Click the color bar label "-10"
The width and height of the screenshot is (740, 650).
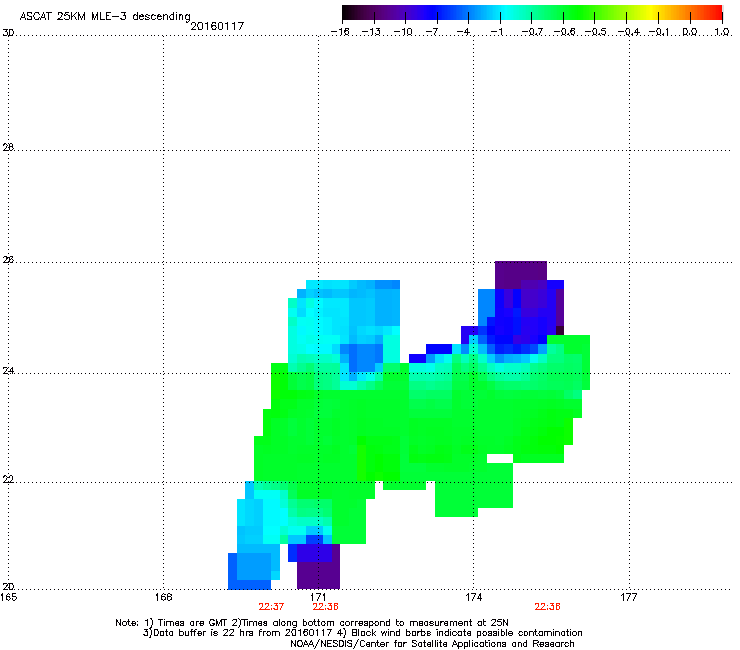[403, 32]
